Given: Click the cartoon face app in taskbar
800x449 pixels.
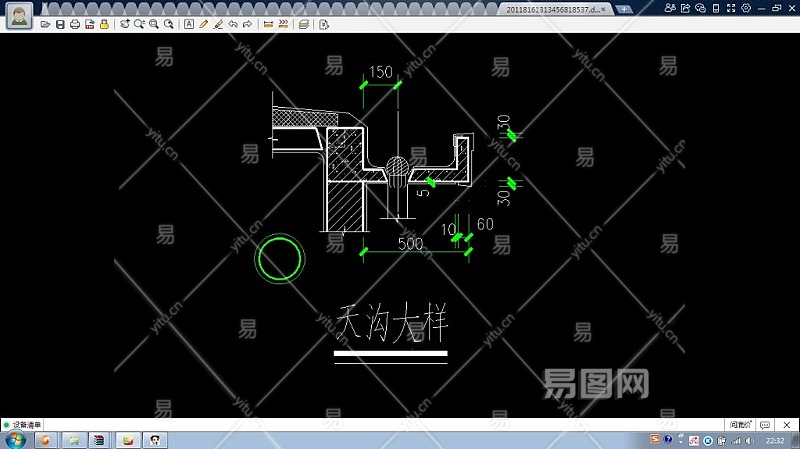Looking at the screenshot, I should (x=154, y=440).
